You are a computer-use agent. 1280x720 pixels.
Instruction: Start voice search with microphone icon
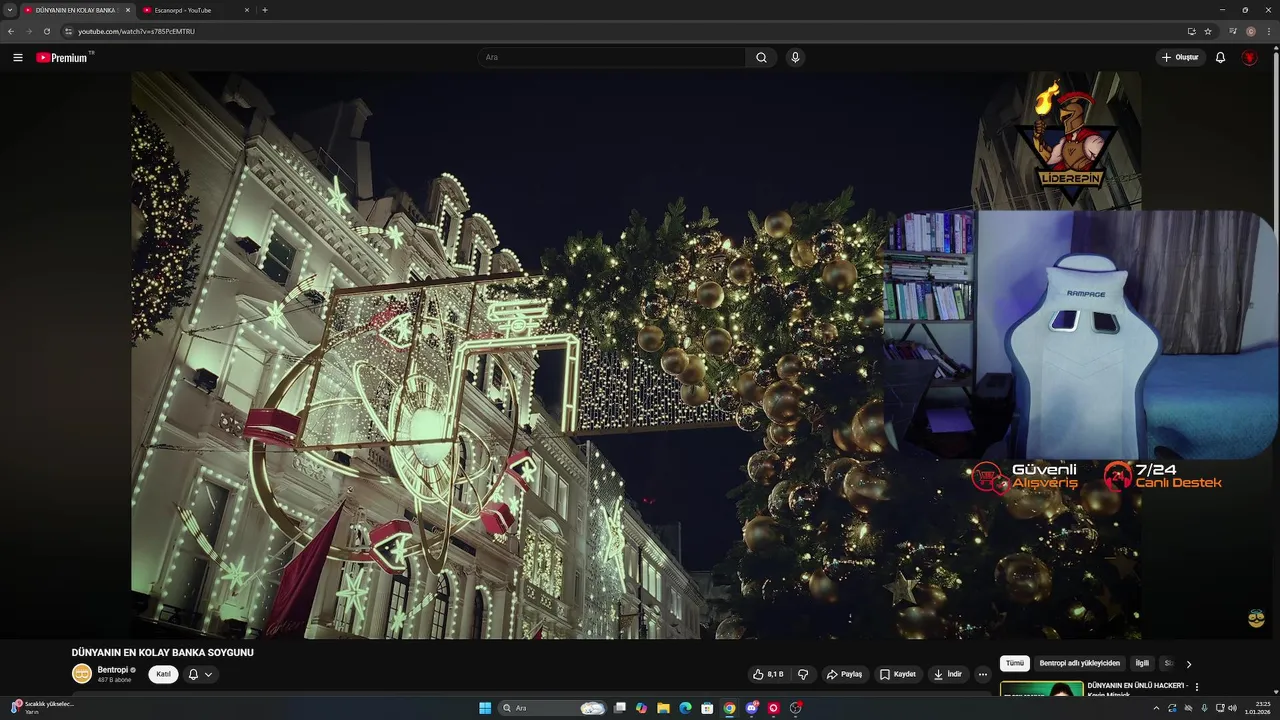[795, 57]
